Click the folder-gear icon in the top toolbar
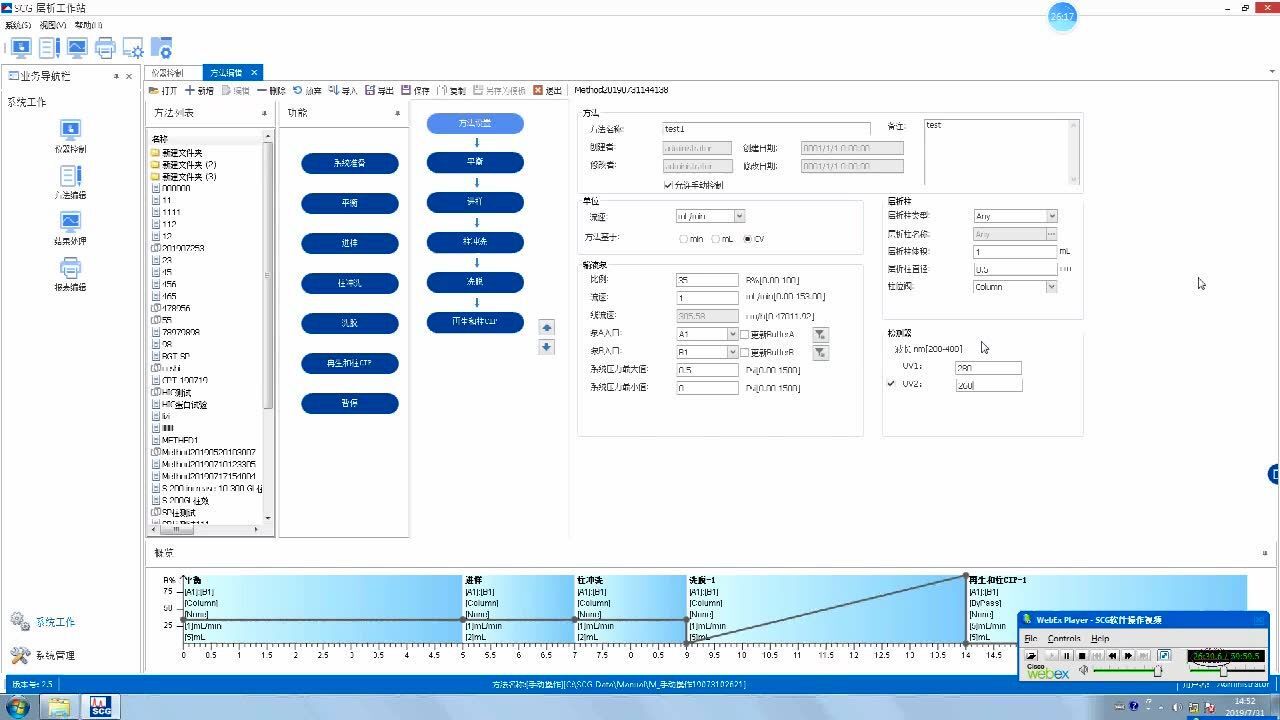Viewport: 1280px width, 720px height. click(161, 47)
